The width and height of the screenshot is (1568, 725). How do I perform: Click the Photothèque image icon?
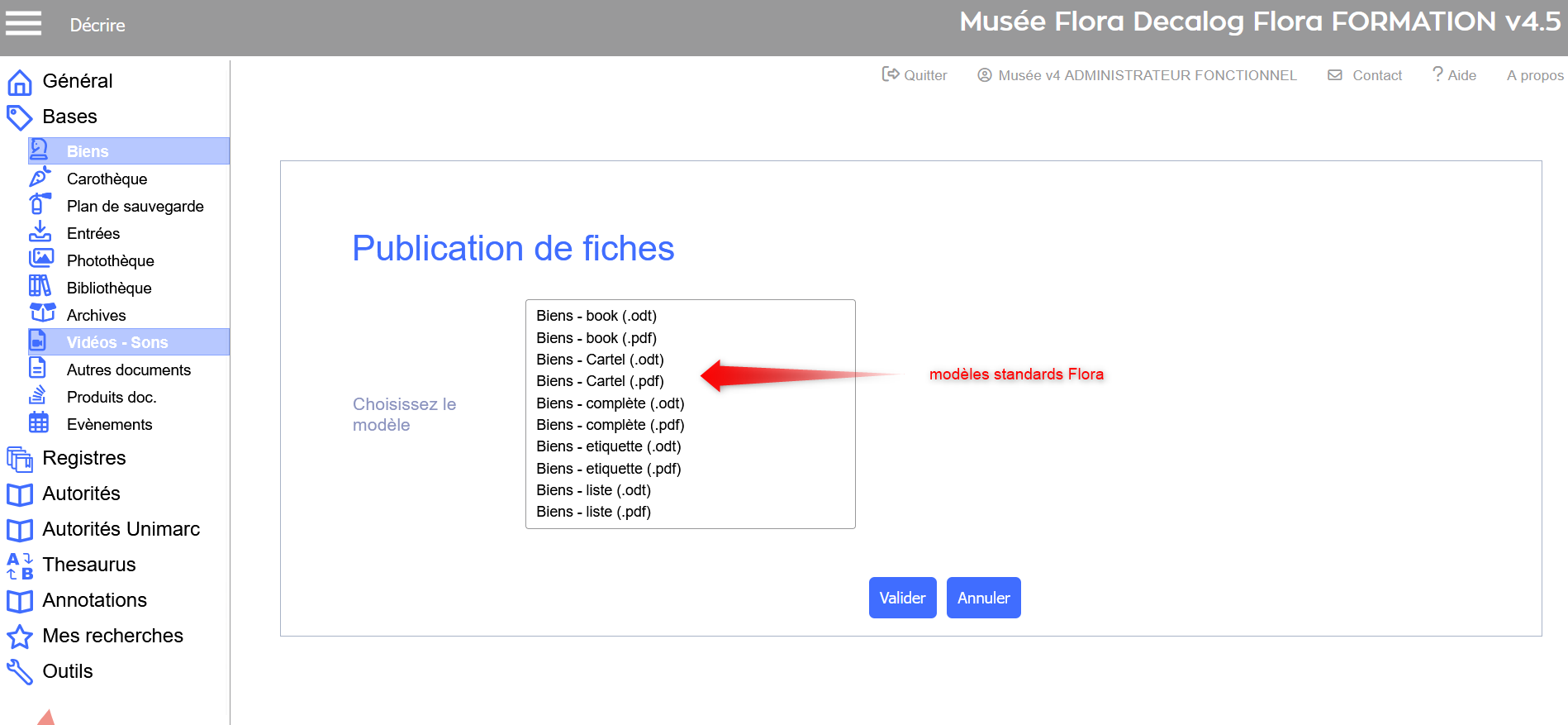(41, 259)
